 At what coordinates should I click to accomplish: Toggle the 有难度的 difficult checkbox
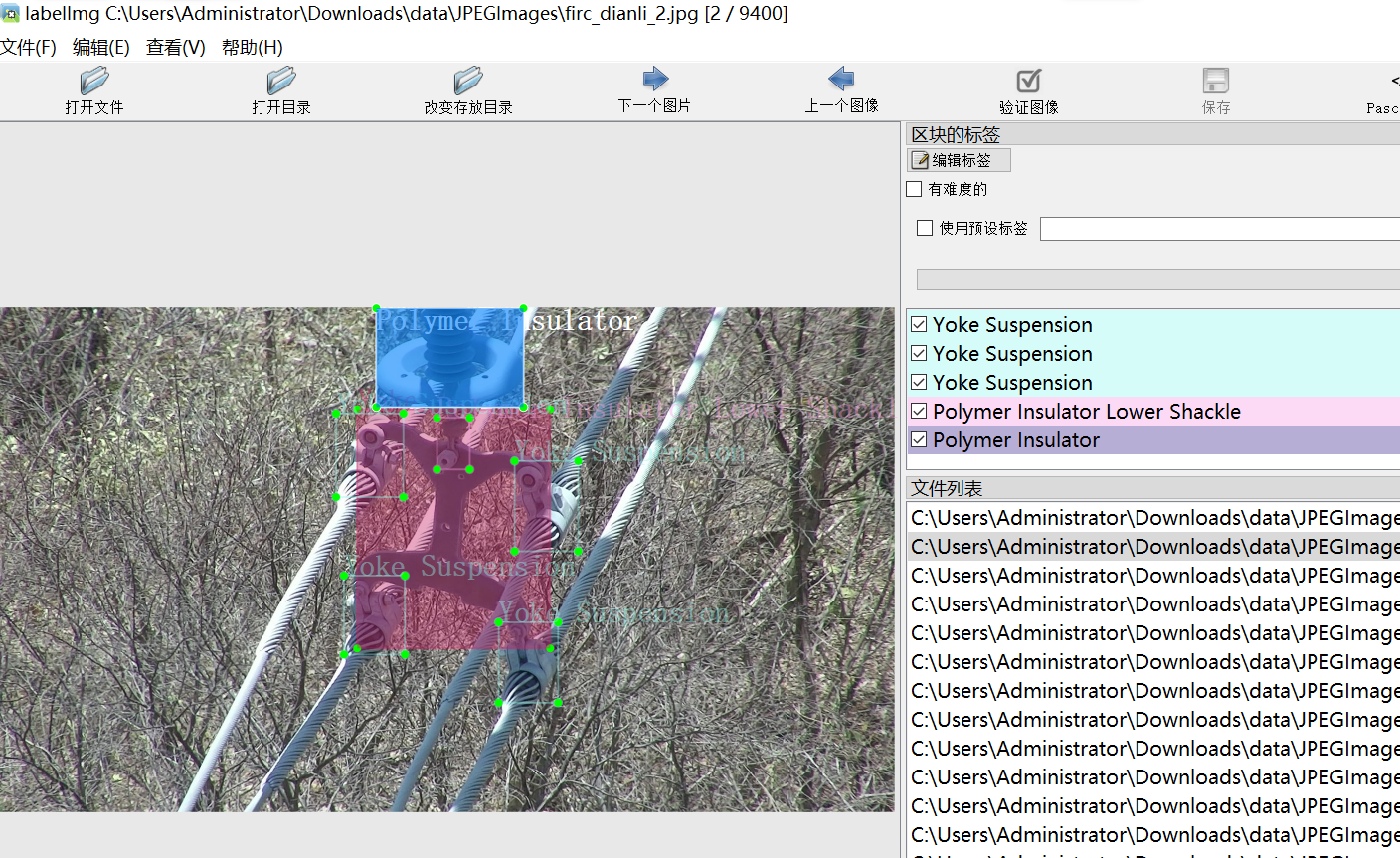[x=915, y=189]
